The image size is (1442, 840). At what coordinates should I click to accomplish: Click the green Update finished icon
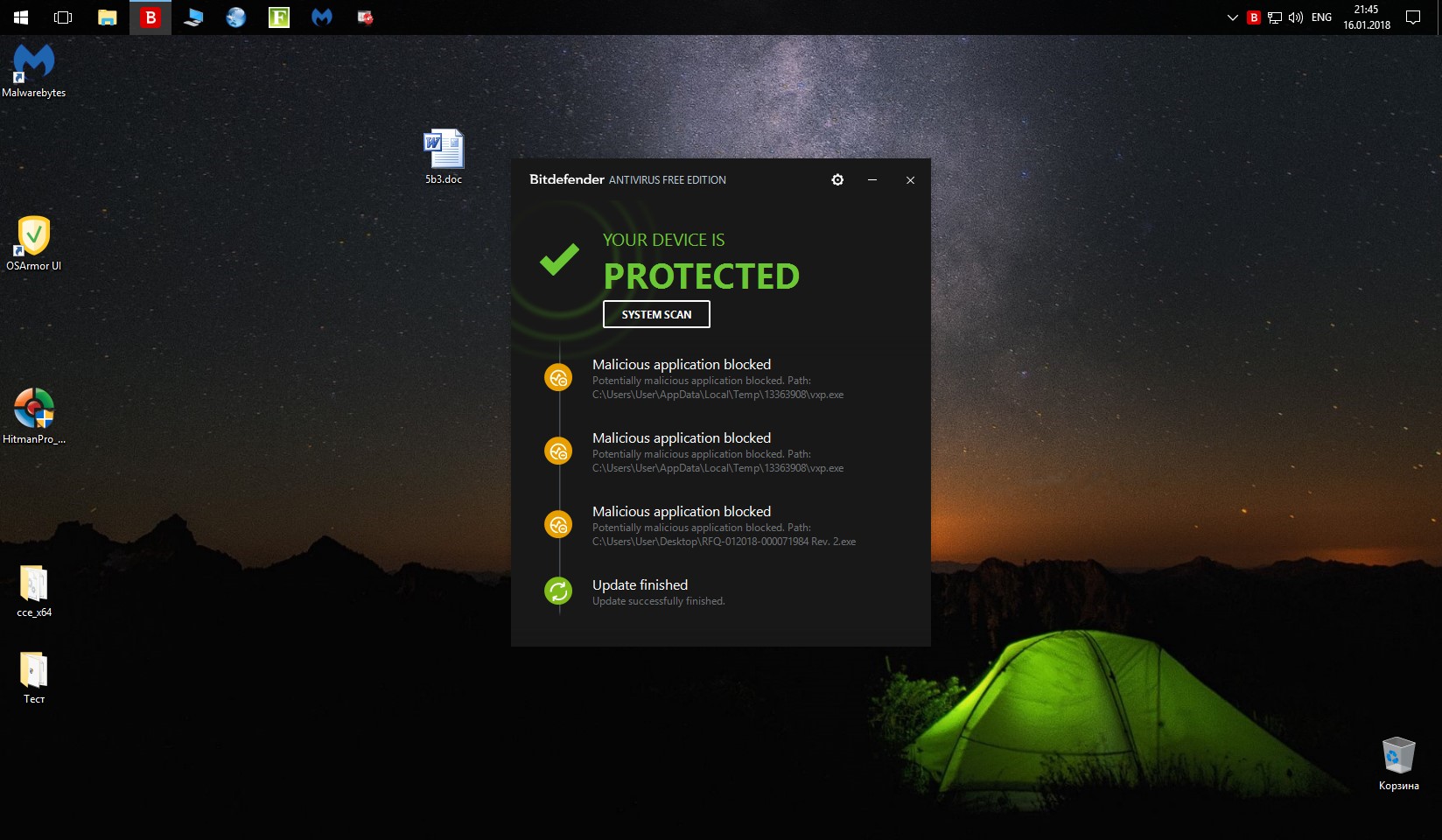coord(558,591)
